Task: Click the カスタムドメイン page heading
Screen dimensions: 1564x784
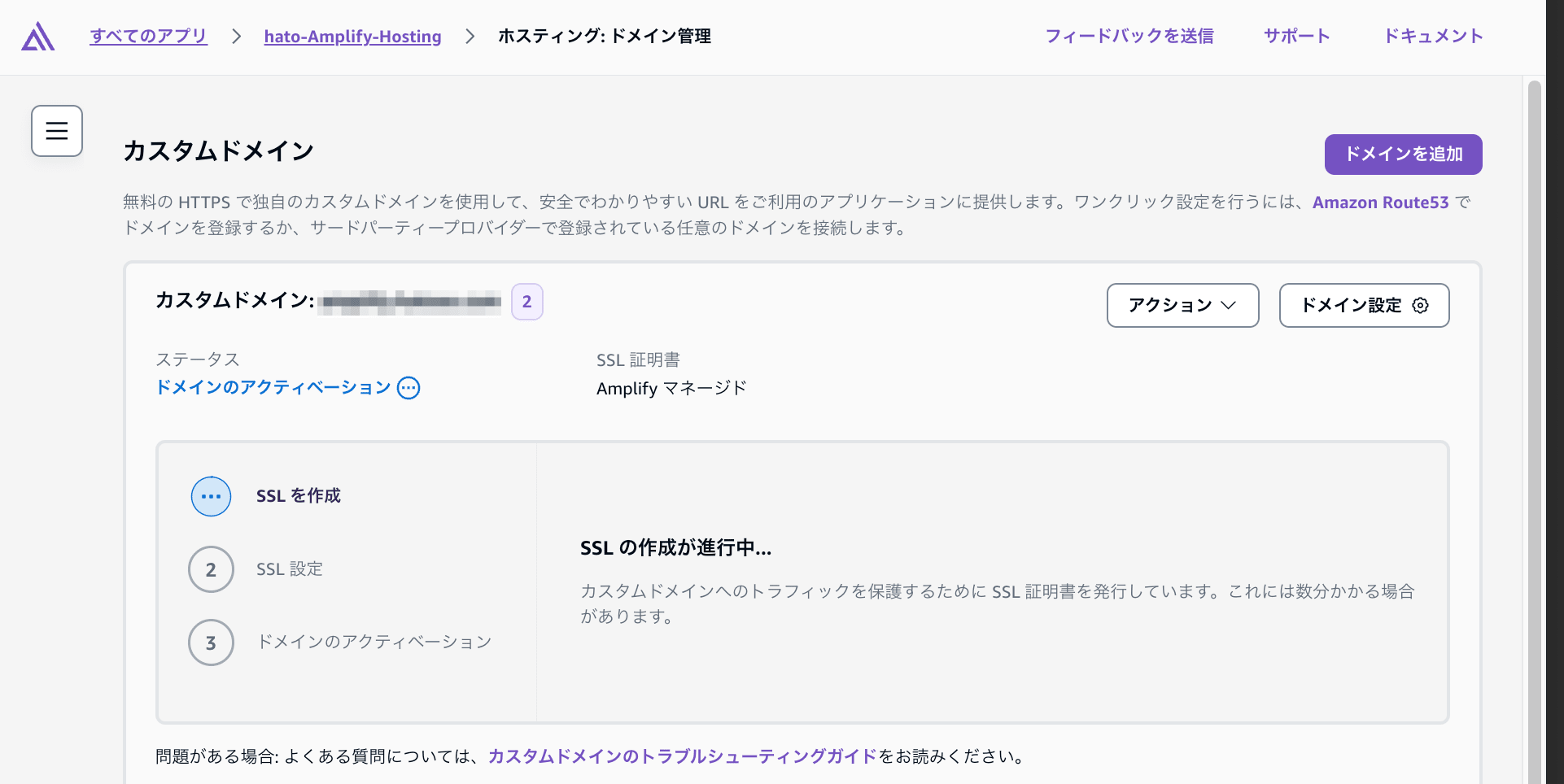Action: pos(218,151)
